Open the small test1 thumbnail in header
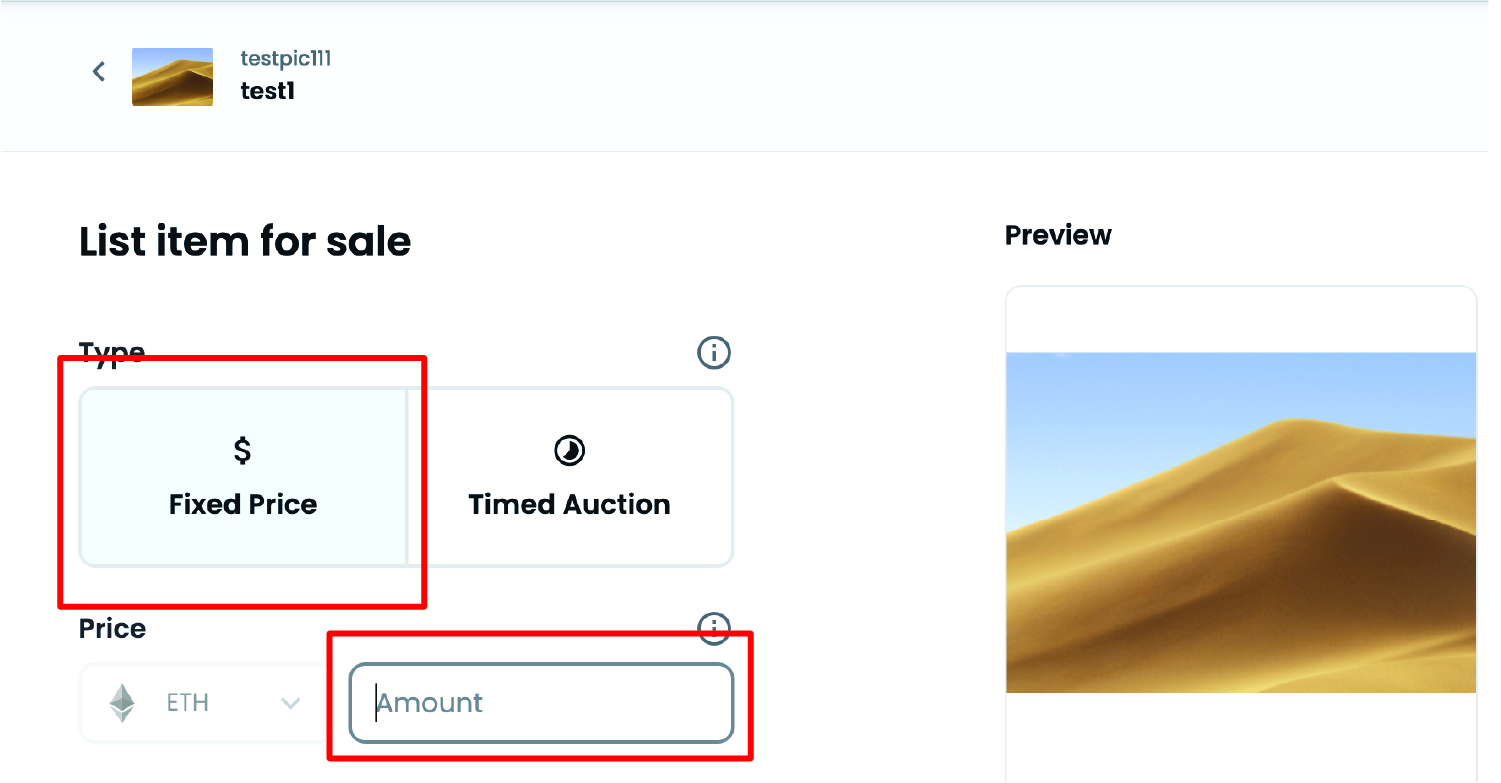This screenshot has width=1501, height=783. click(172, 76)
